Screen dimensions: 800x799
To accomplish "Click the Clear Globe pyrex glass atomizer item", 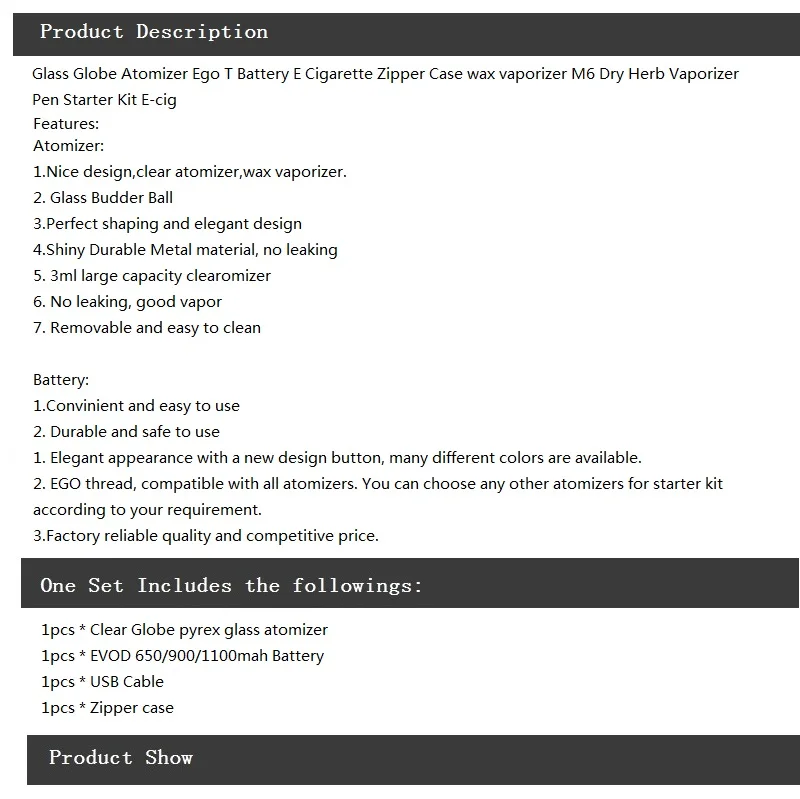I will click(184, 630).
